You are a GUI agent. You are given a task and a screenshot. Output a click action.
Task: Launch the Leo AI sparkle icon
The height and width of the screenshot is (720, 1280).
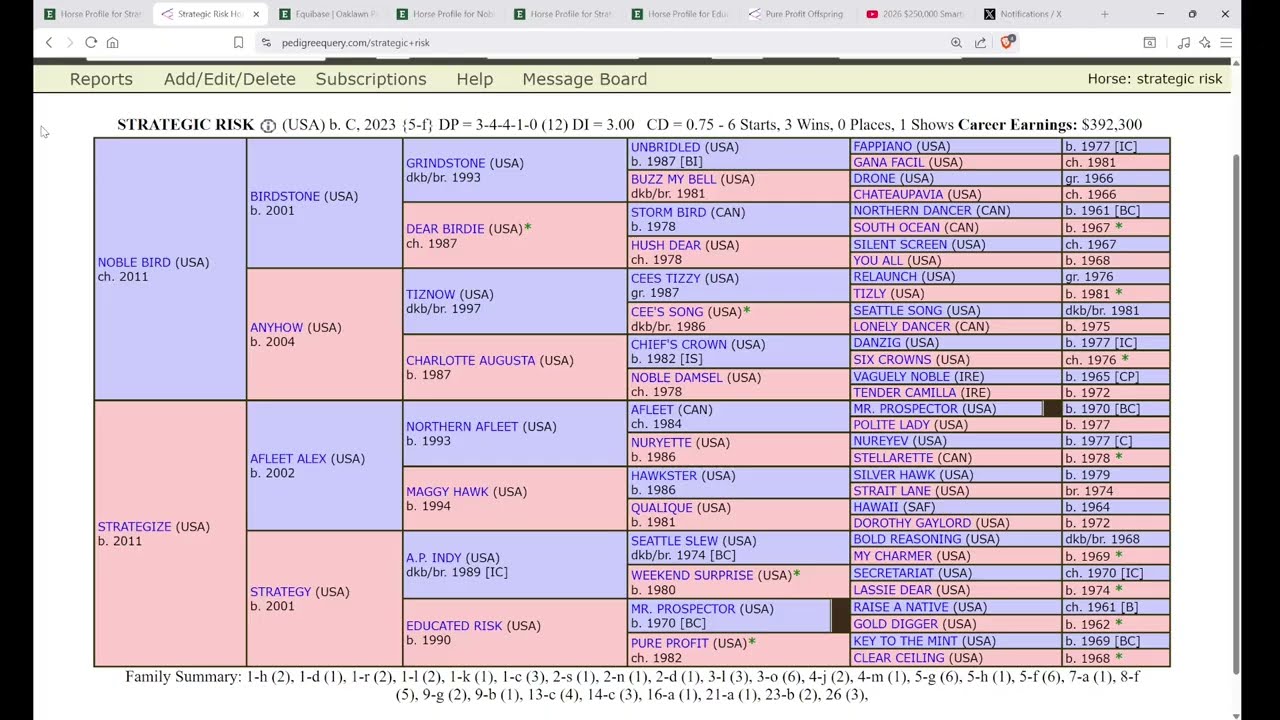[1205, 42]
